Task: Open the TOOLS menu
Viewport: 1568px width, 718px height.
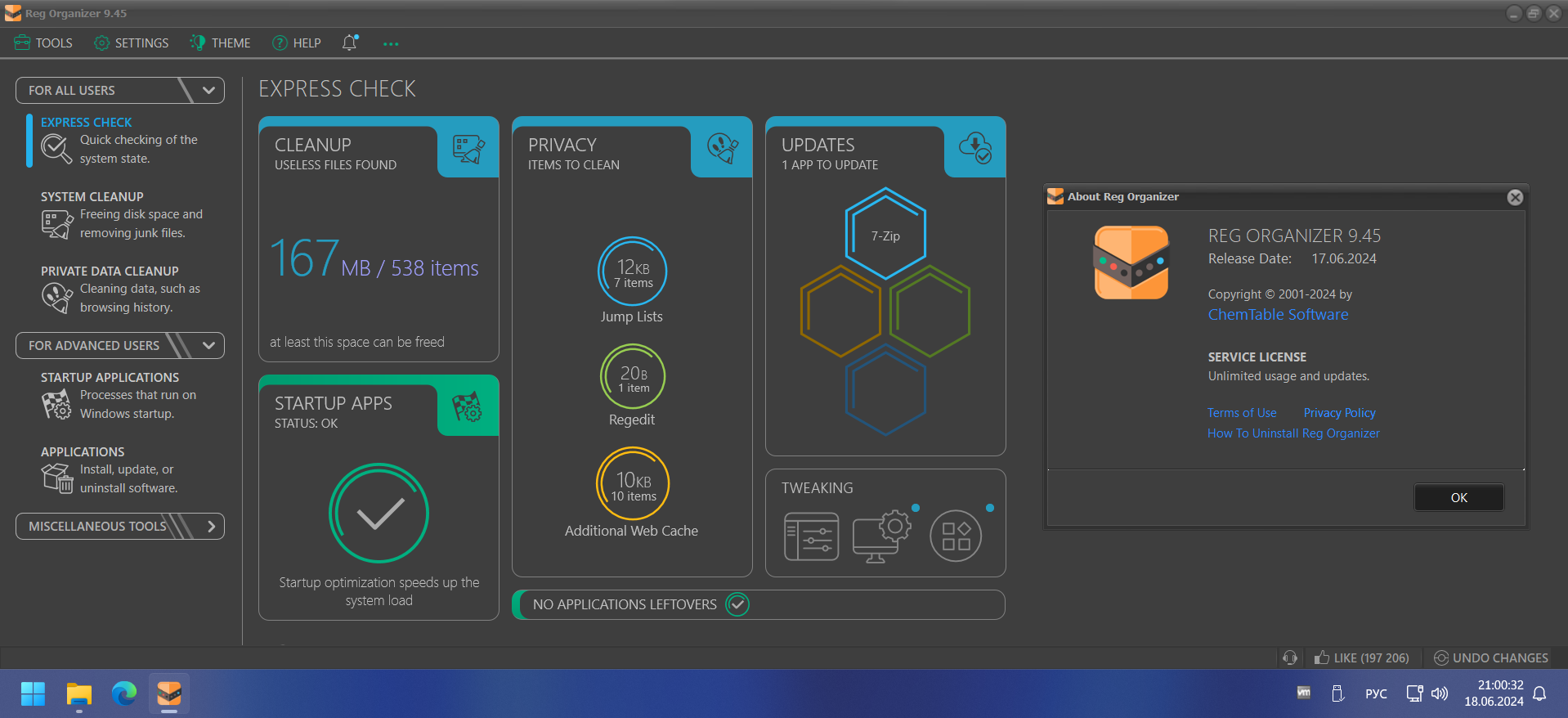Action: tap(43, 43)
